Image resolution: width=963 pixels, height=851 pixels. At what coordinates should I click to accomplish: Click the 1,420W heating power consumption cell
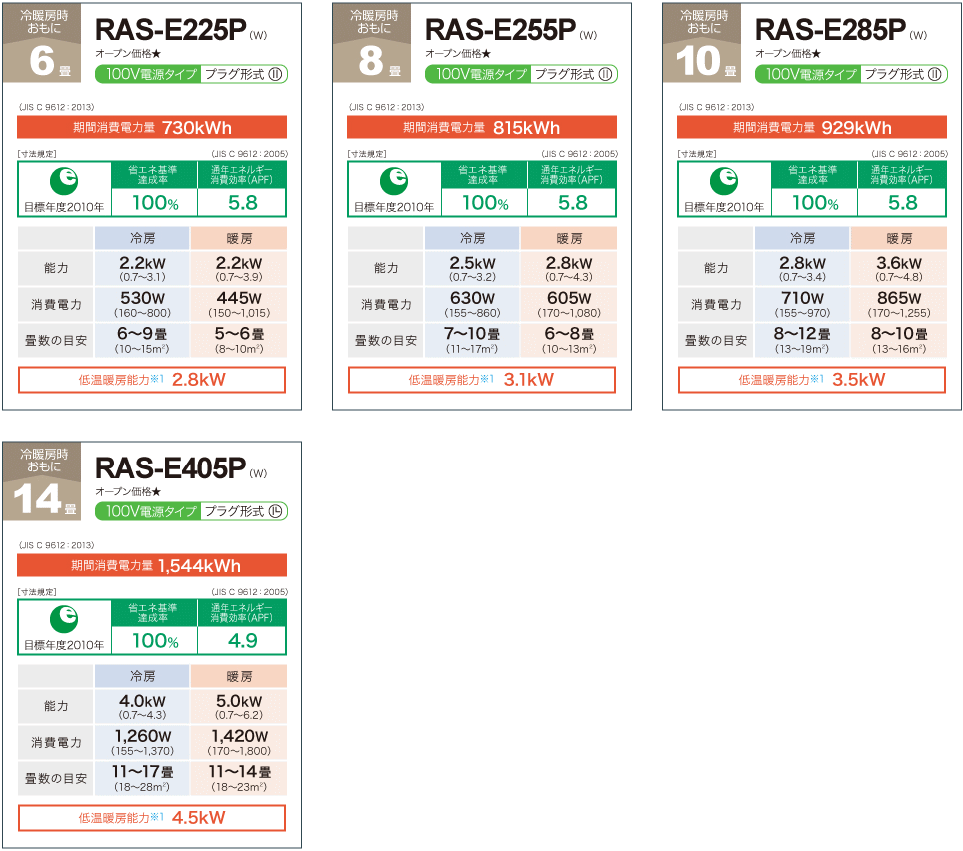point(239,742)
